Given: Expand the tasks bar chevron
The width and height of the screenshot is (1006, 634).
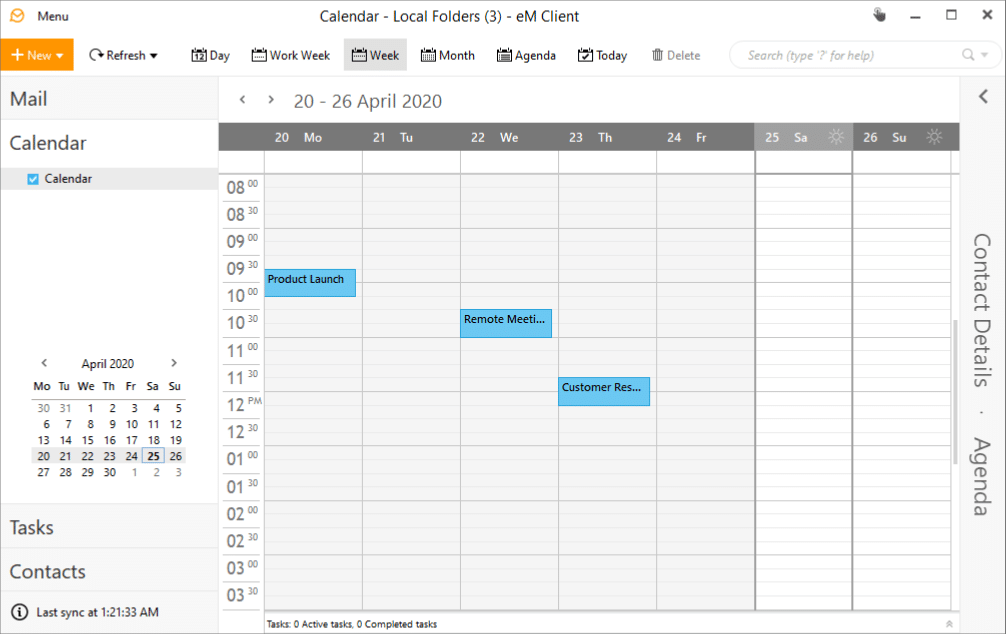Looking at the screenshot, I should (949, 624).
